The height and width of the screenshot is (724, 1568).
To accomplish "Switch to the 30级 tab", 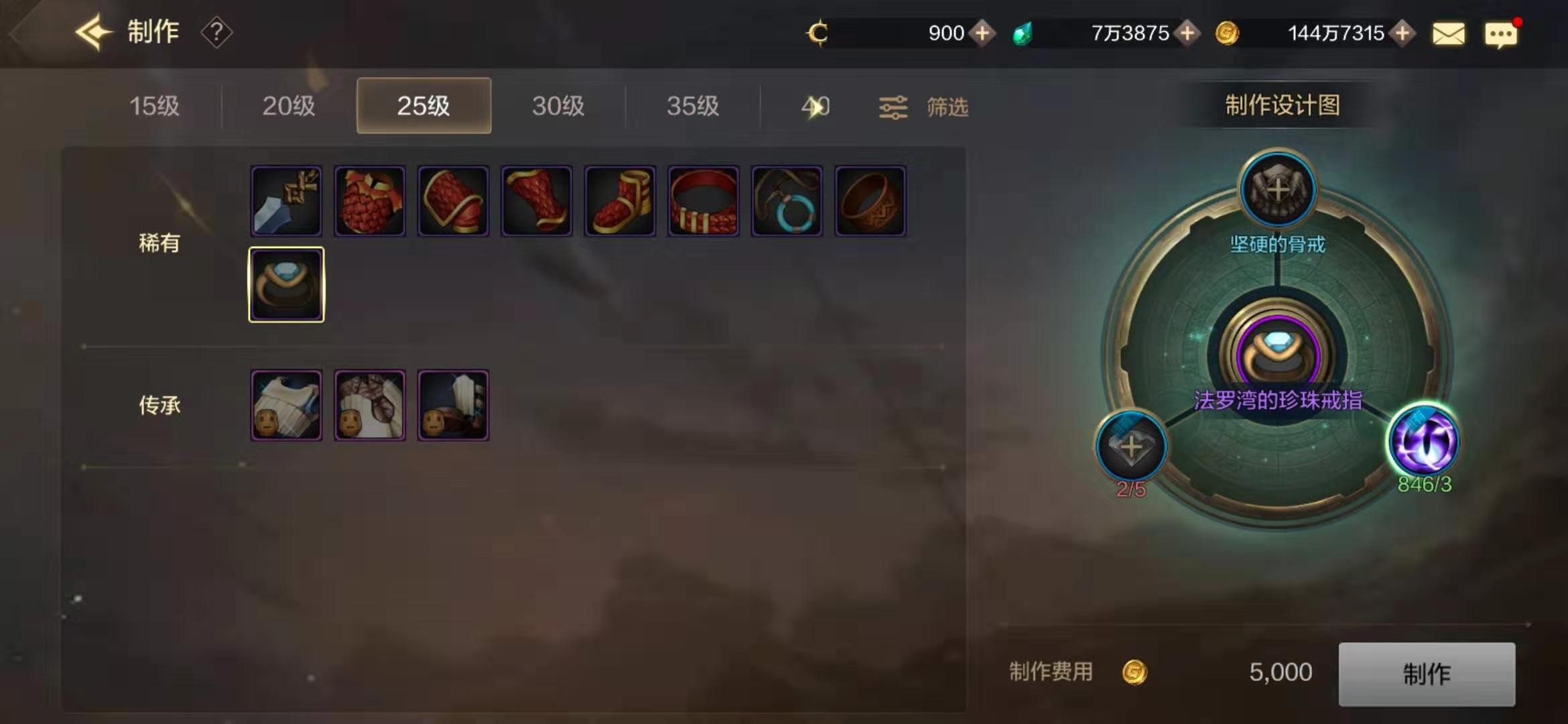I will click(558, 106).
